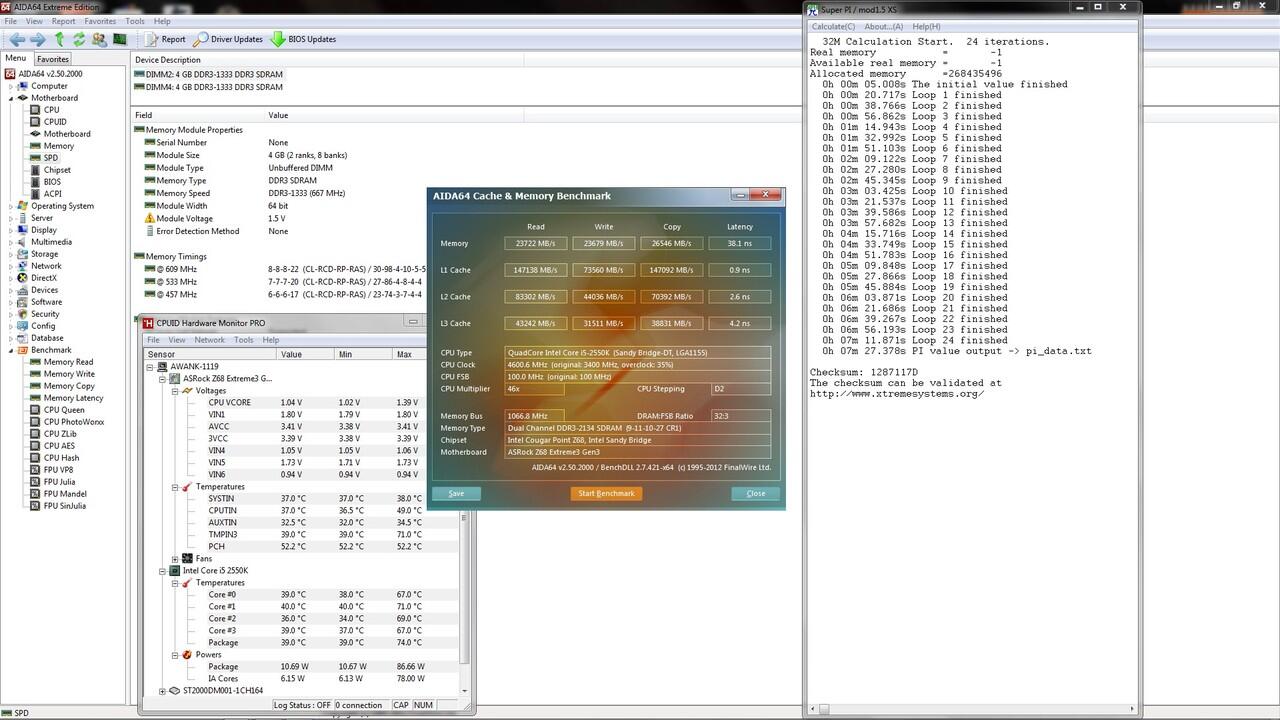
Task: Select DIMM4 4 GB DDR3-1333 device row
Action: 209,87
